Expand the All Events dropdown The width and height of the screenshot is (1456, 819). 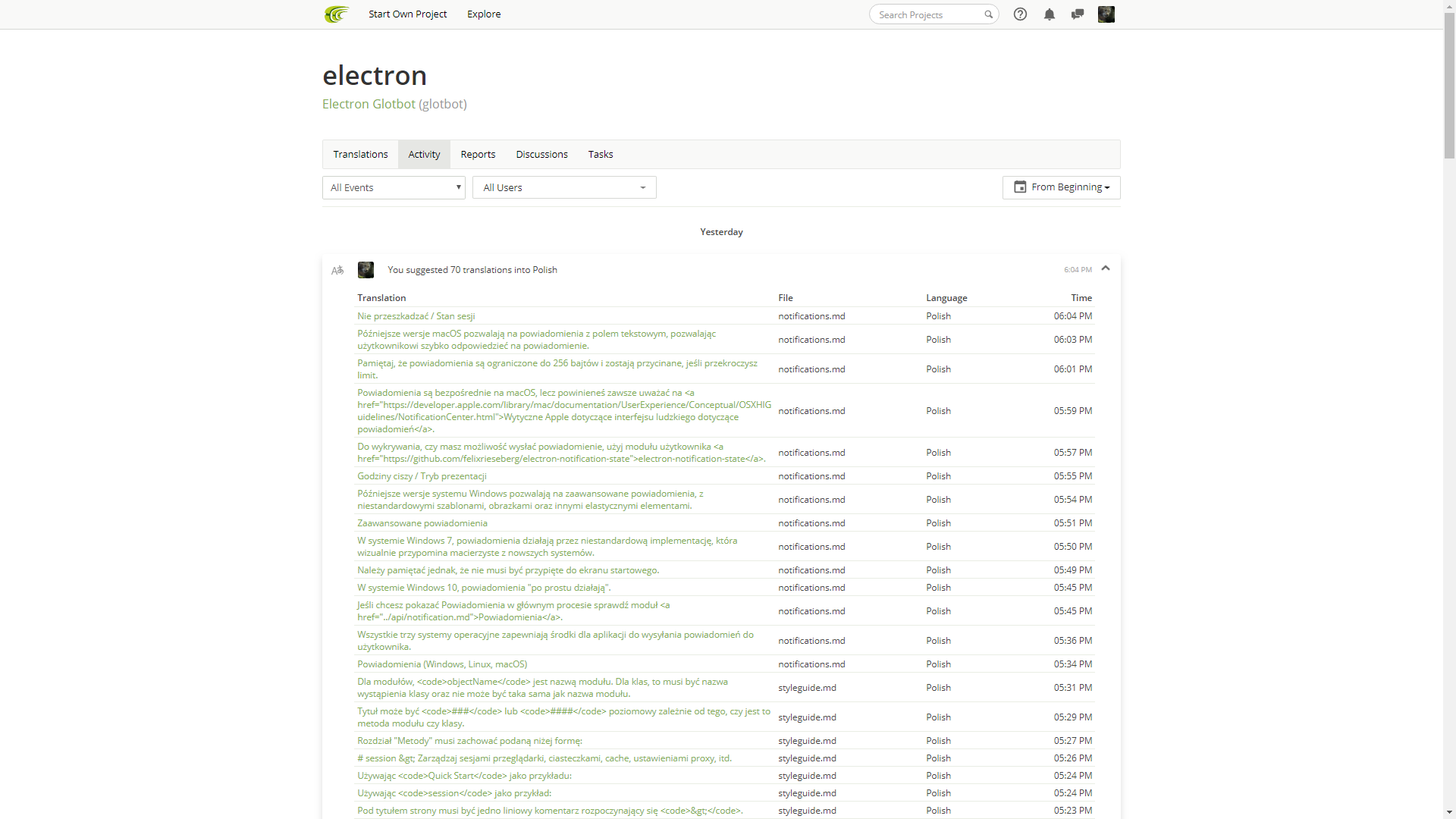(x=394, y=188)
